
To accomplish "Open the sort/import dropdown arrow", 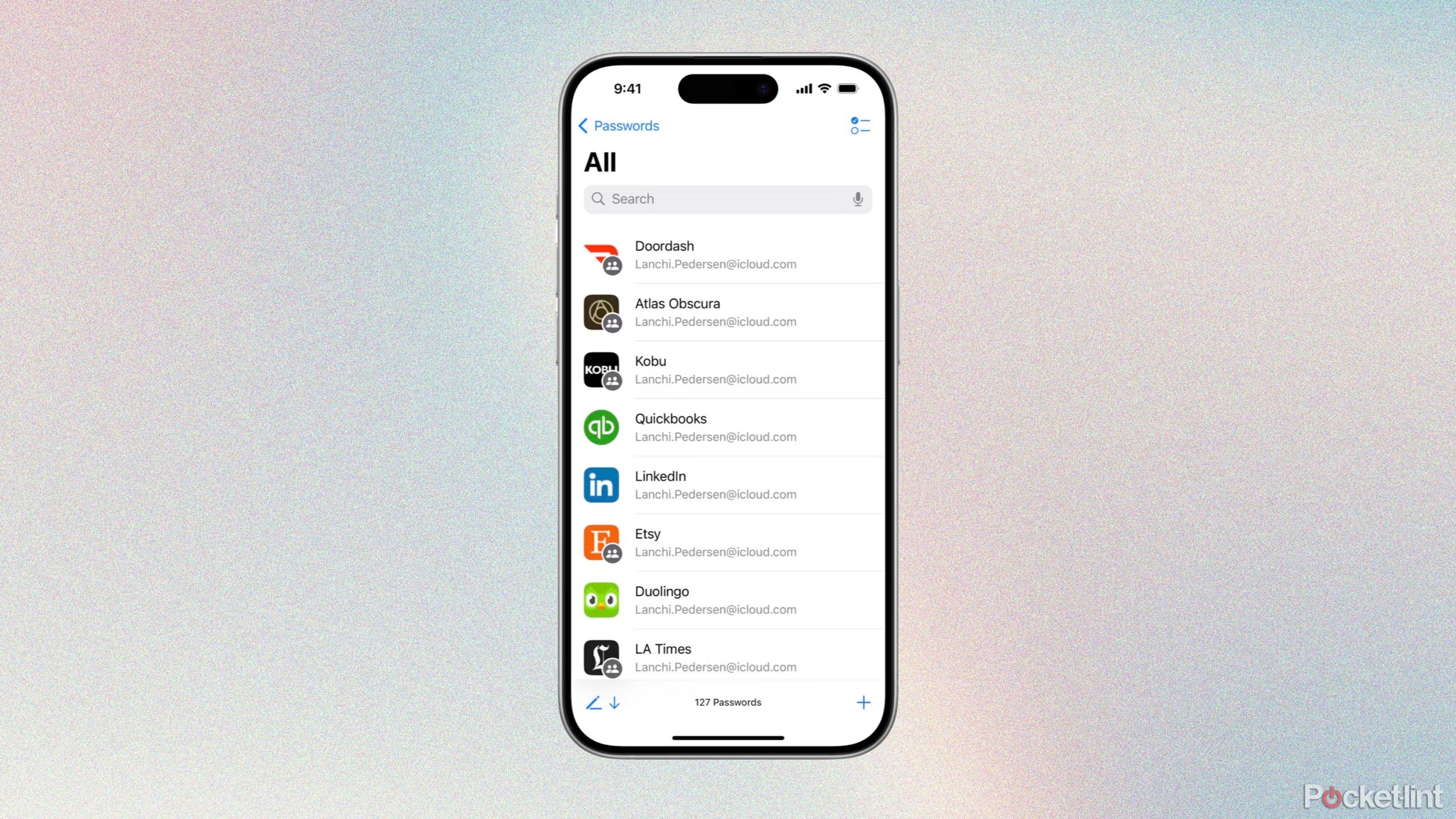I will tap(614, 702).
